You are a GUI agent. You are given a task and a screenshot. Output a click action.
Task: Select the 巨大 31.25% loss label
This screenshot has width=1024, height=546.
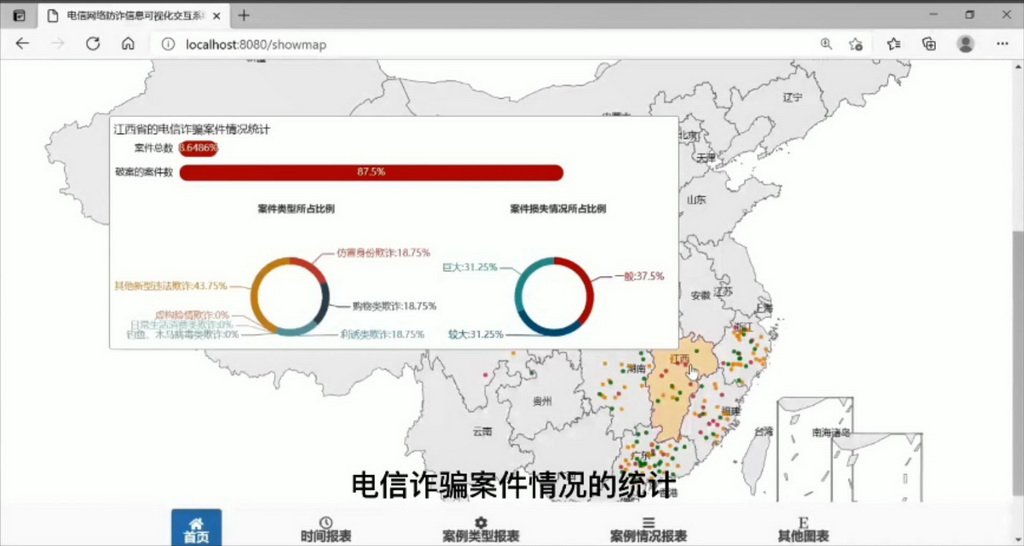(x=470, y=267)
